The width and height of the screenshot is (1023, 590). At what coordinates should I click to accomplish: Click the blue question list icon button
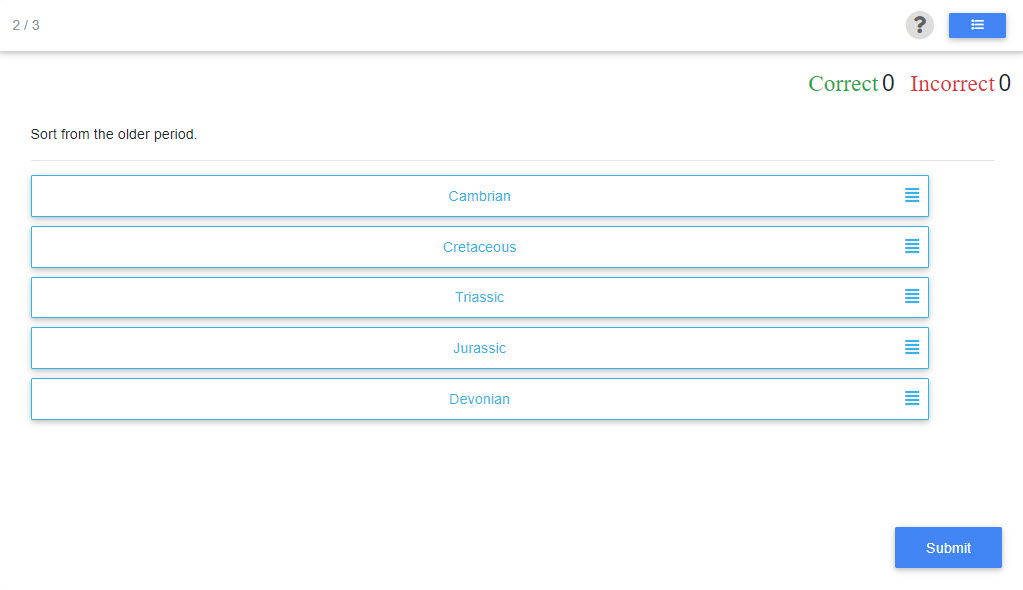tap(977, 25)
